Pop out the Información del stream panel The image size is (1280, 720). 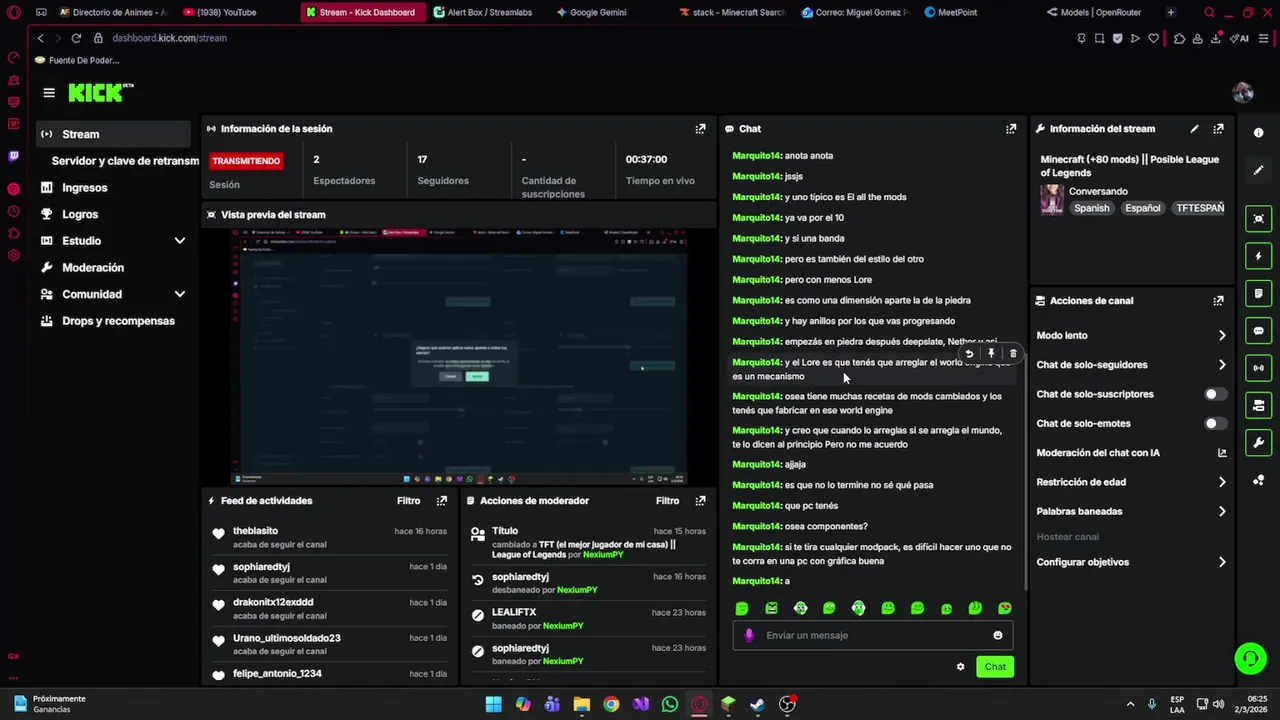click(1218, 129)
